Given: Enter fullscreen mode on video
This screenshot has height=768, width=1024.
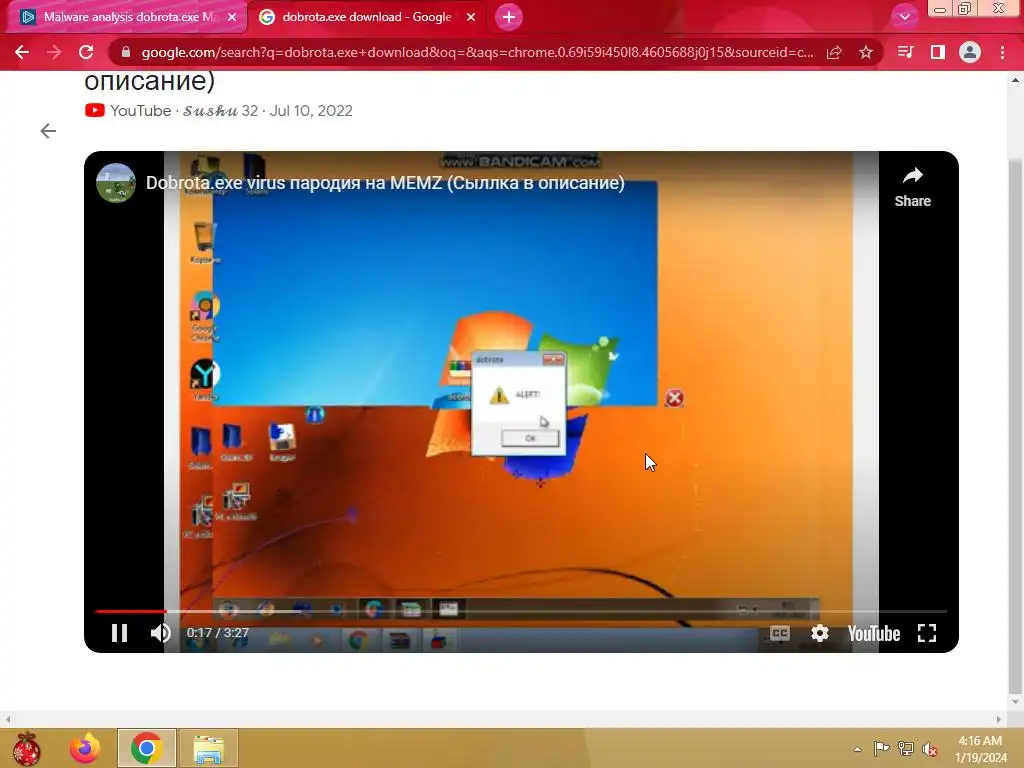Looking at the screenshot, I should click(927, 633).
